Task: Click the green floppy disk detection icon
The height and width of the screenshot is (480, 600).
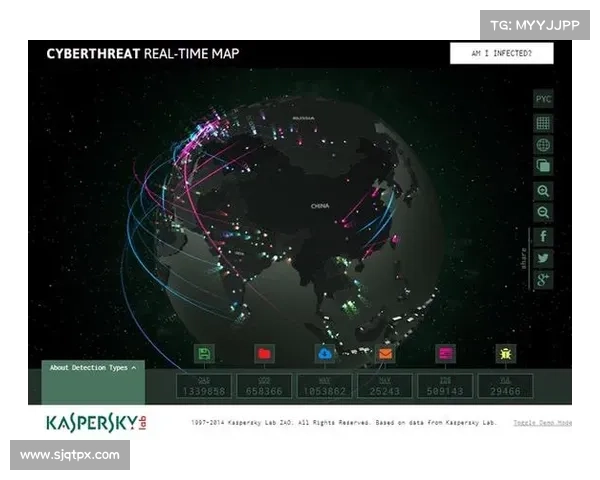Action: [x=204, y=354]
